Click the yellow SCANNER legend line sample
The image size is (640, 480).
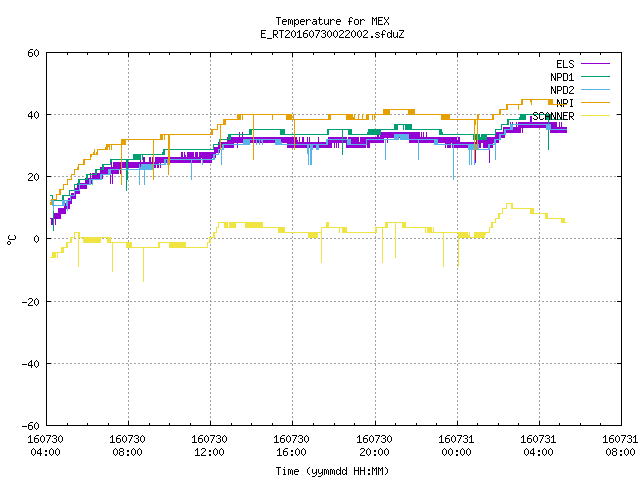tap(595, 116)
